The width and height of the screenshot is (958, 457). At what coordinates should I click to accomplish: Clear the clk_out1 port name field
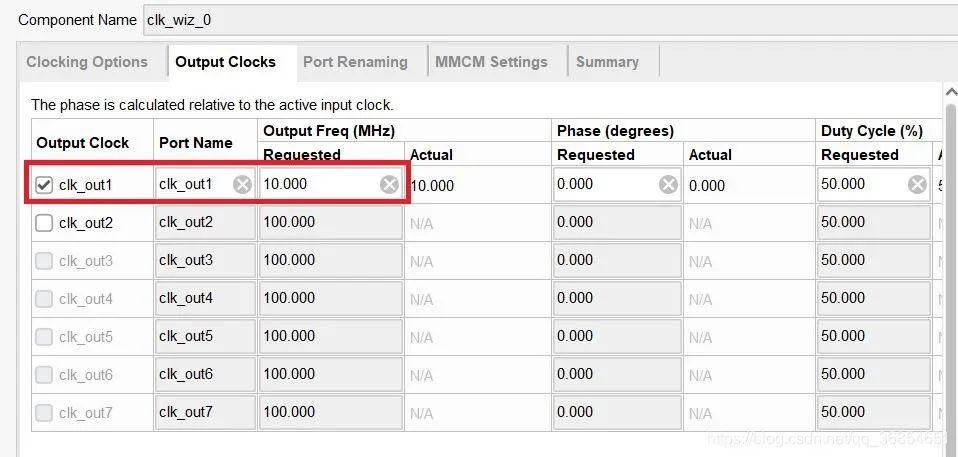click(242, 184)
